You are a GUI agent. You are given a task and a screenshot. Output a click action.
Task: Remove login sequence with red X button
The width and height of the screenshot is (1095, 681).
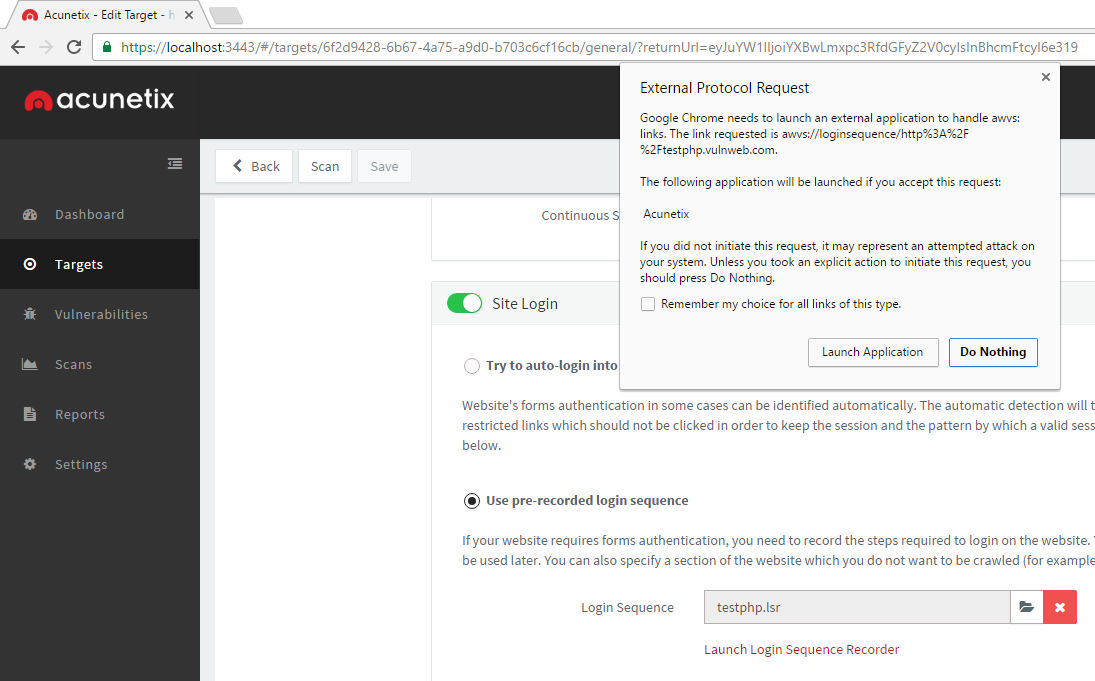pos(1060,607)
